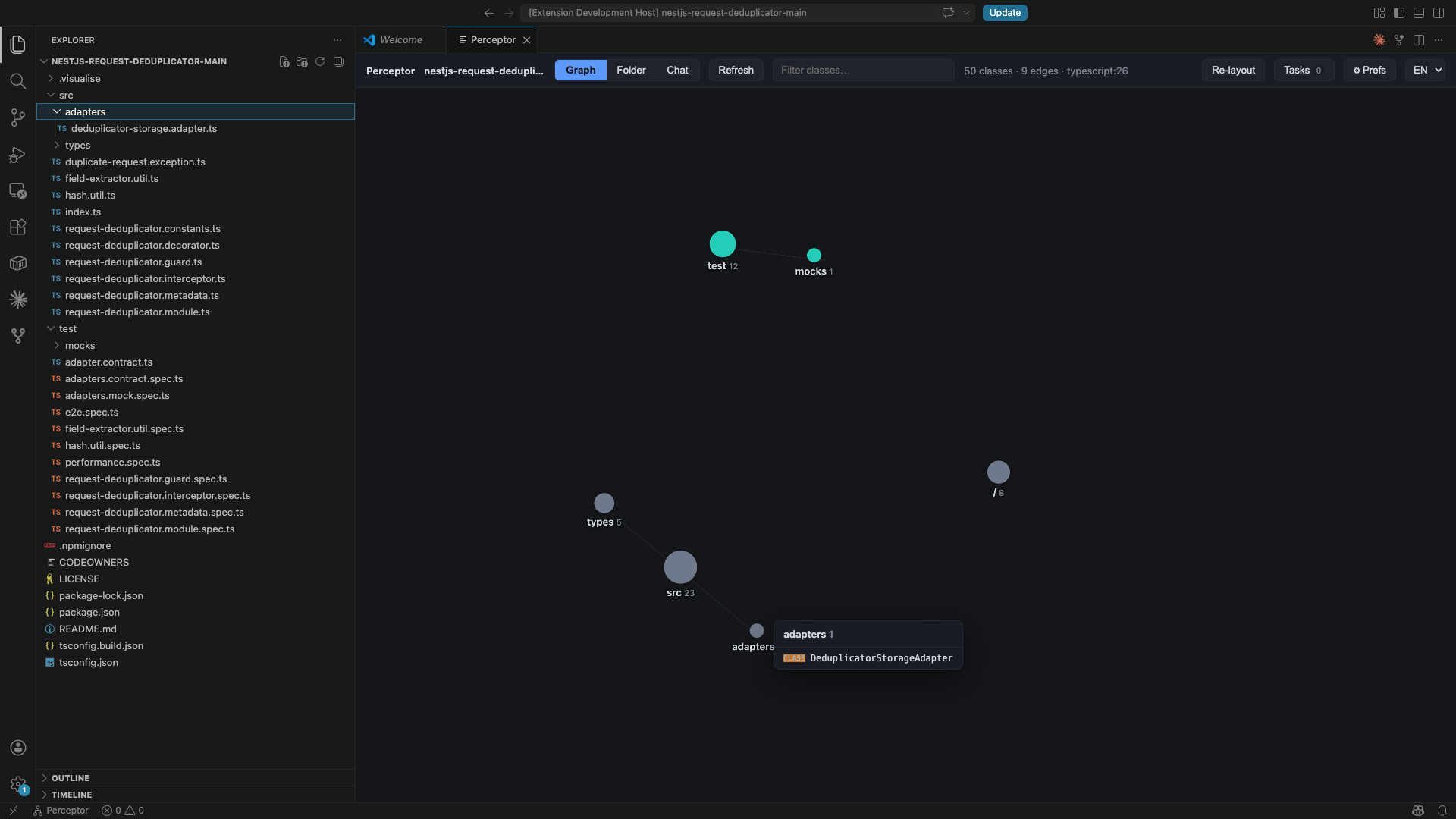Expand the types folder

point(196,145)
